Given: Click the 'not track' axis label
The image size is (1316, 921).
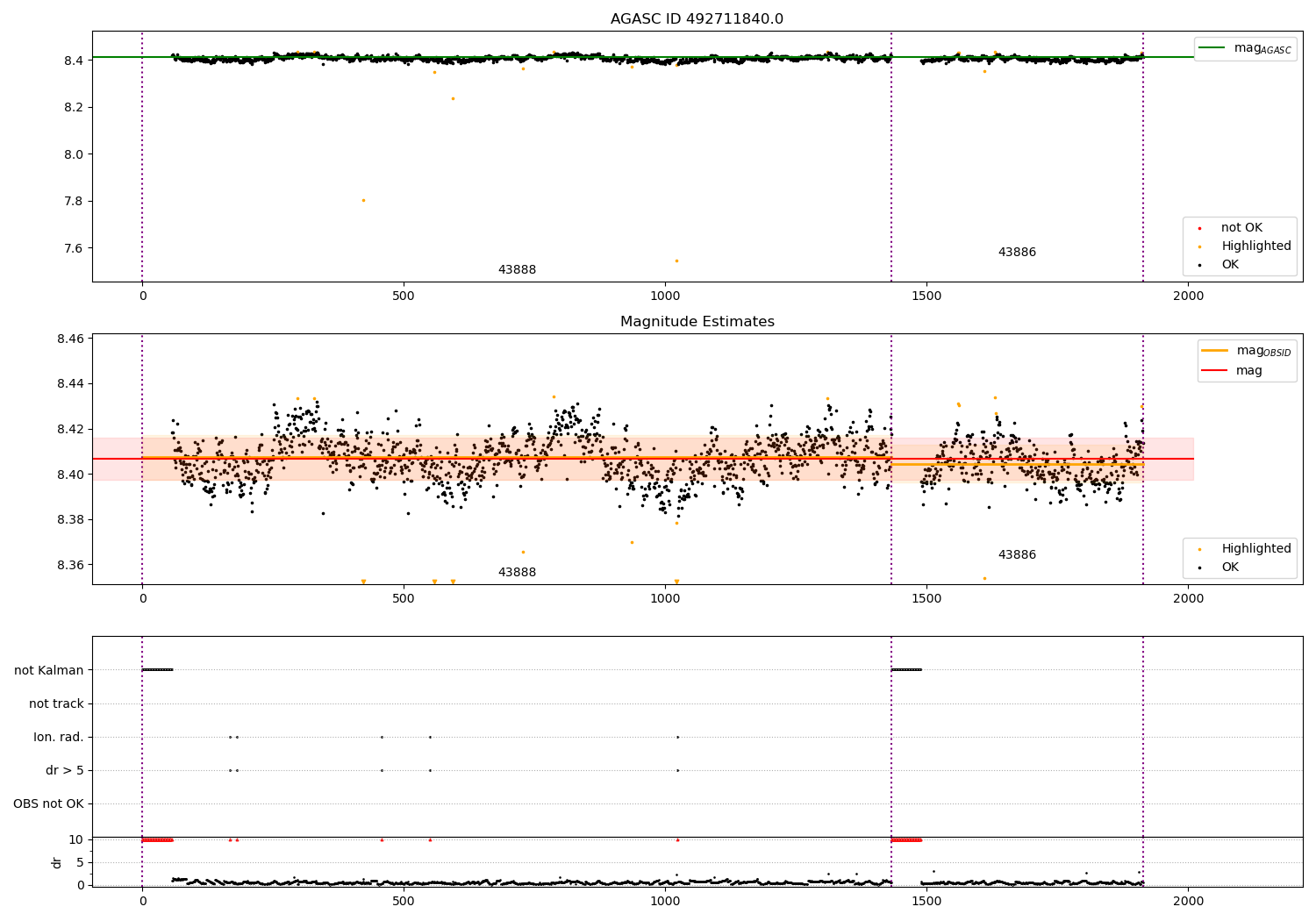Looking at the screenshot, I should 56,703.
